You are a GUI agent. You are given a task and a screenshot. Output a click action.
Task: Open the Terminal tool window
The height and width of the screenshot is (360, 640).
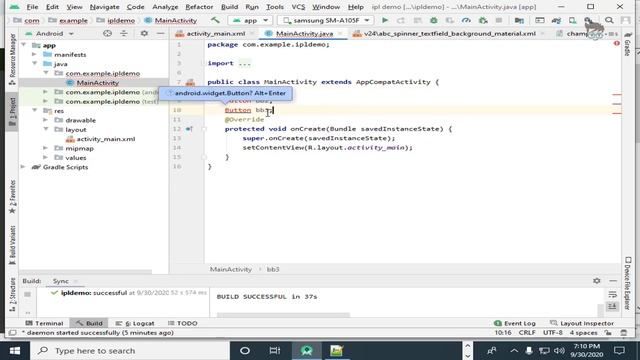44,323
